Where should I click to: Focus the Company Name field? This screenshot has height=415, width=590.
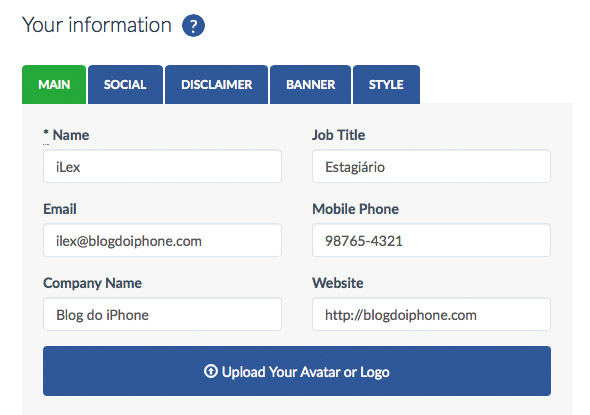tap(162, 315)
